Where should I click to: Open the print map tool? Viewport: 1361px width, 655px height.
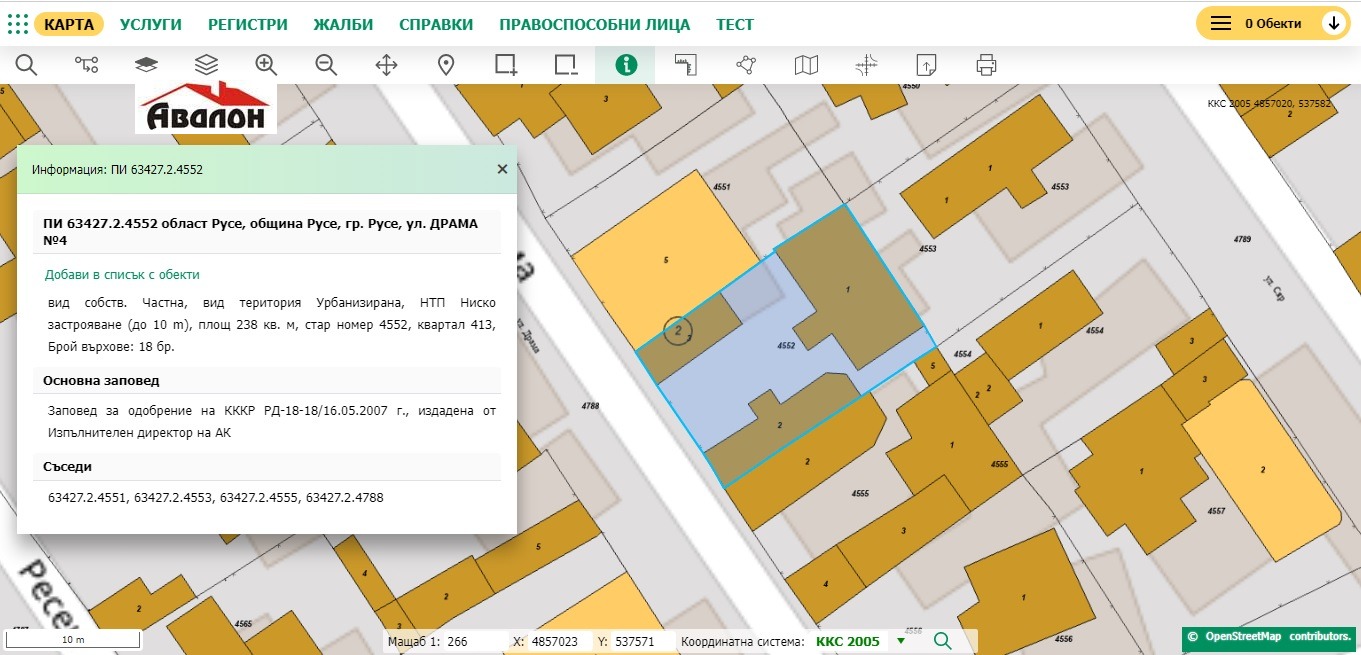pos(986,65)
